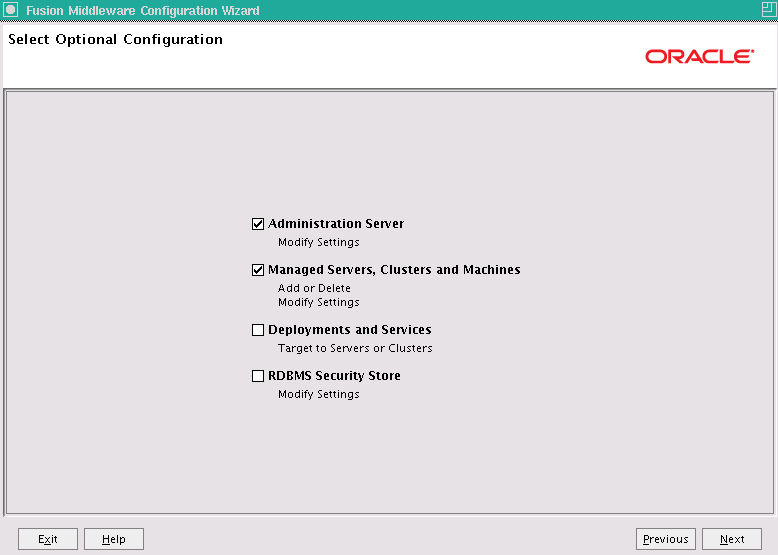The height and width of the screenshot is (555, 778).
Task: Click 'Modify Settings' under Administration Server
Action: [319, 242]
